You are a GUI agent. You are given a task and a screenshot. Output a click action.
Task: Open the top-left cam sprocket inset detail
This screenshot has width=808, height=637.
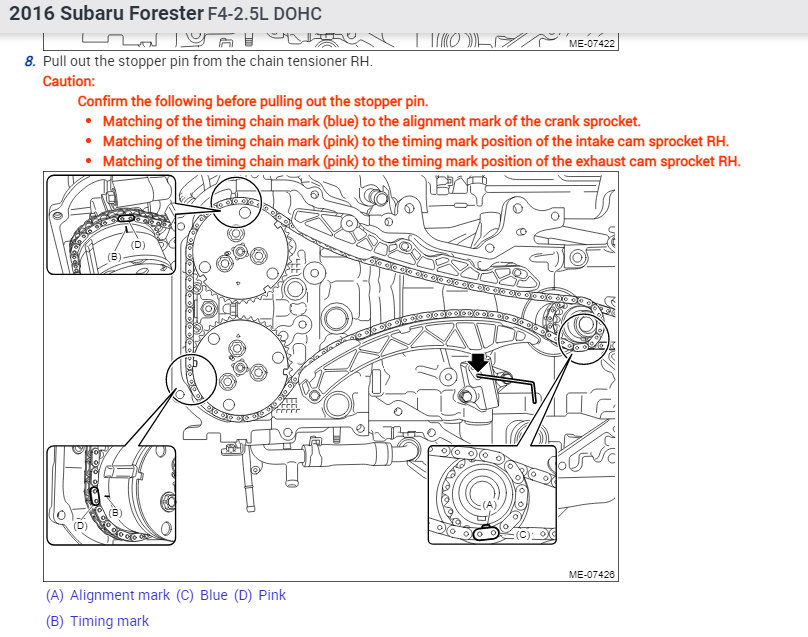111,225
